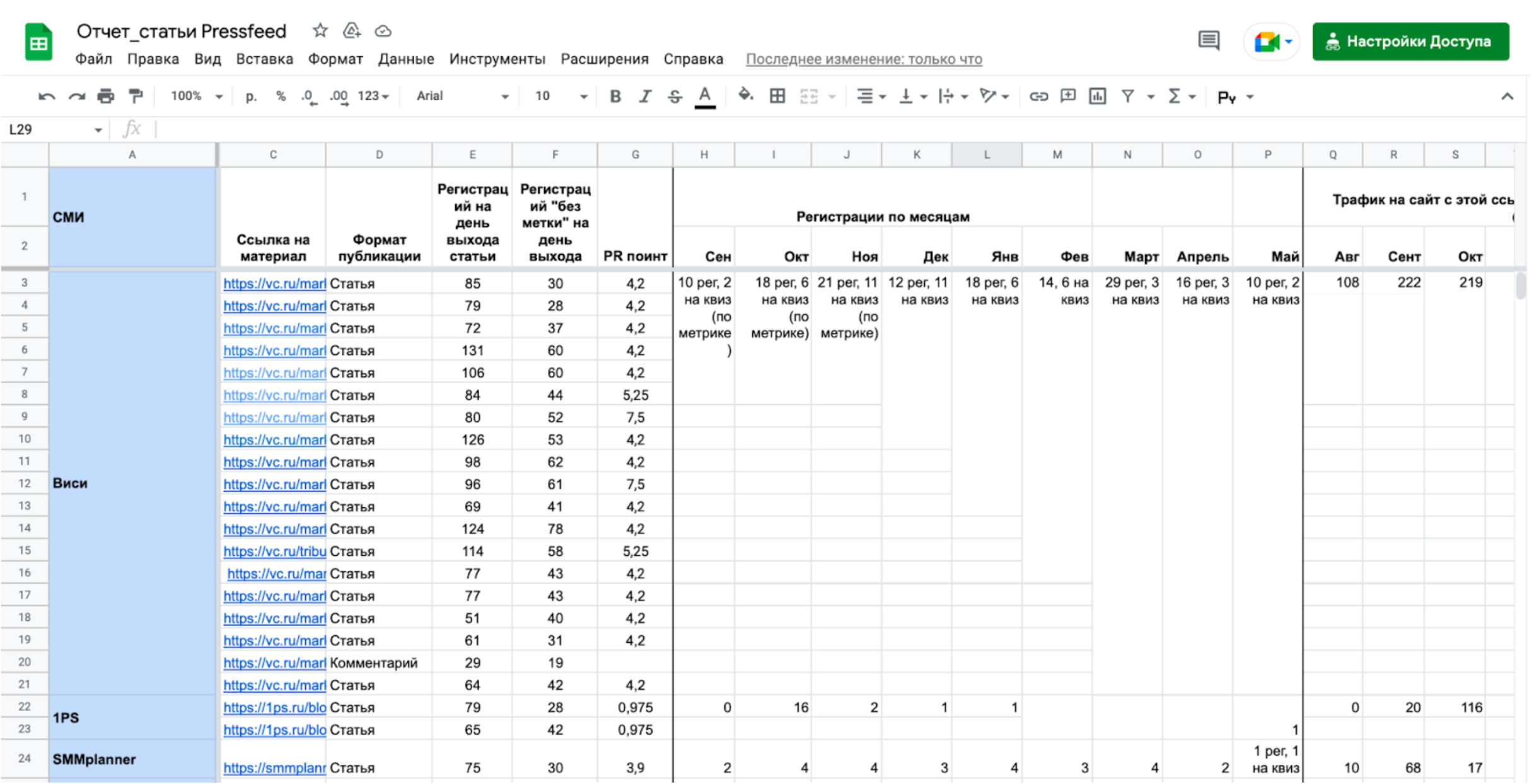Click the Insert comment icon
The width and height of the screenshot is (1532, 784).
coord(1068,96)
